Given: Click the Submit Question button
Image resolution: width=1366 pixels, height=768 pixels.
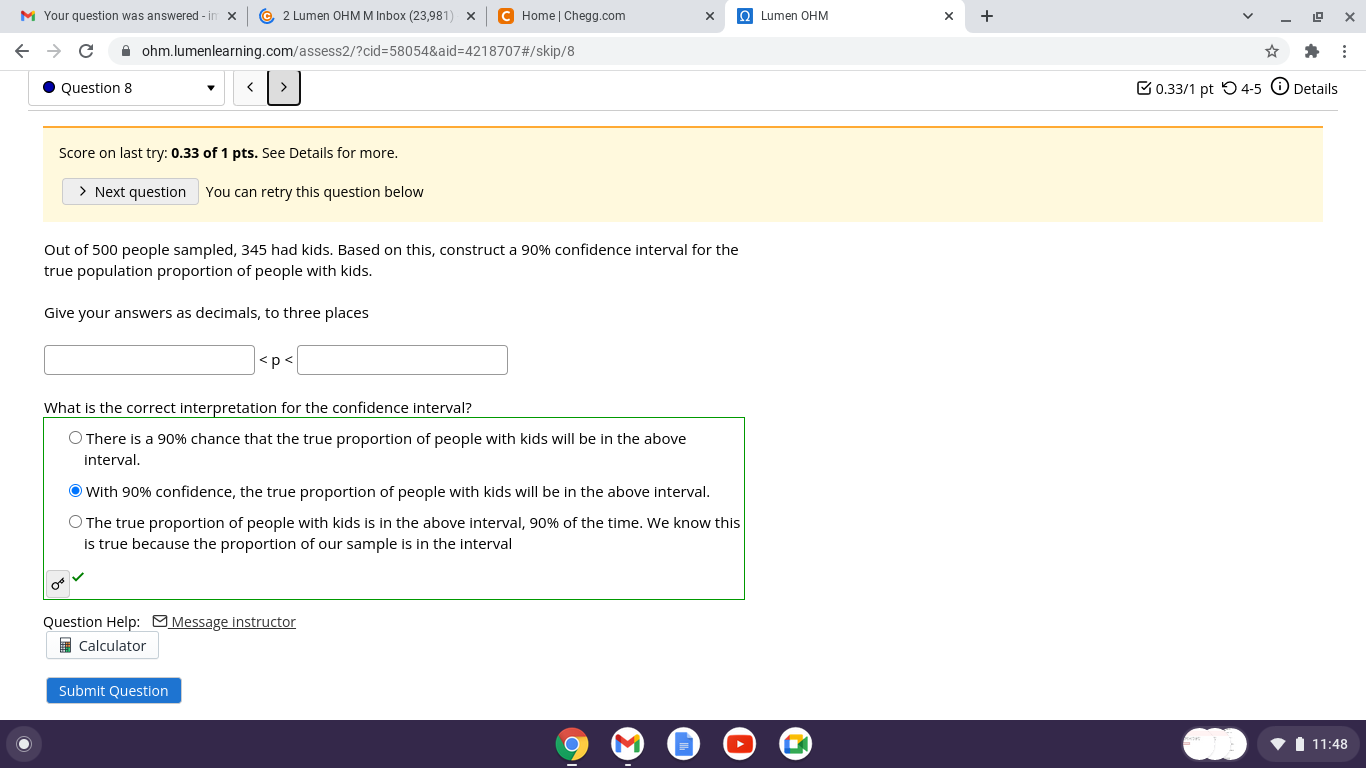Looking at the screenshot, I should click(x=113, y=690).
